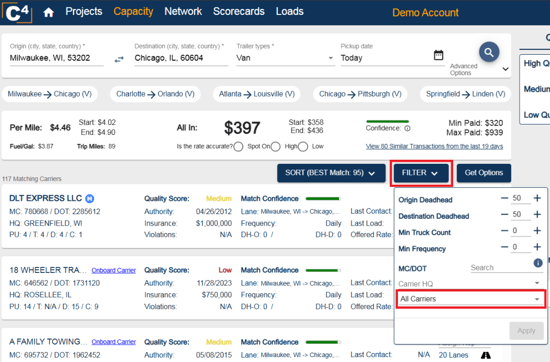
Task: Select Chicago → Pittsburgh (V) lane chip
Action: tap(360, 94)
